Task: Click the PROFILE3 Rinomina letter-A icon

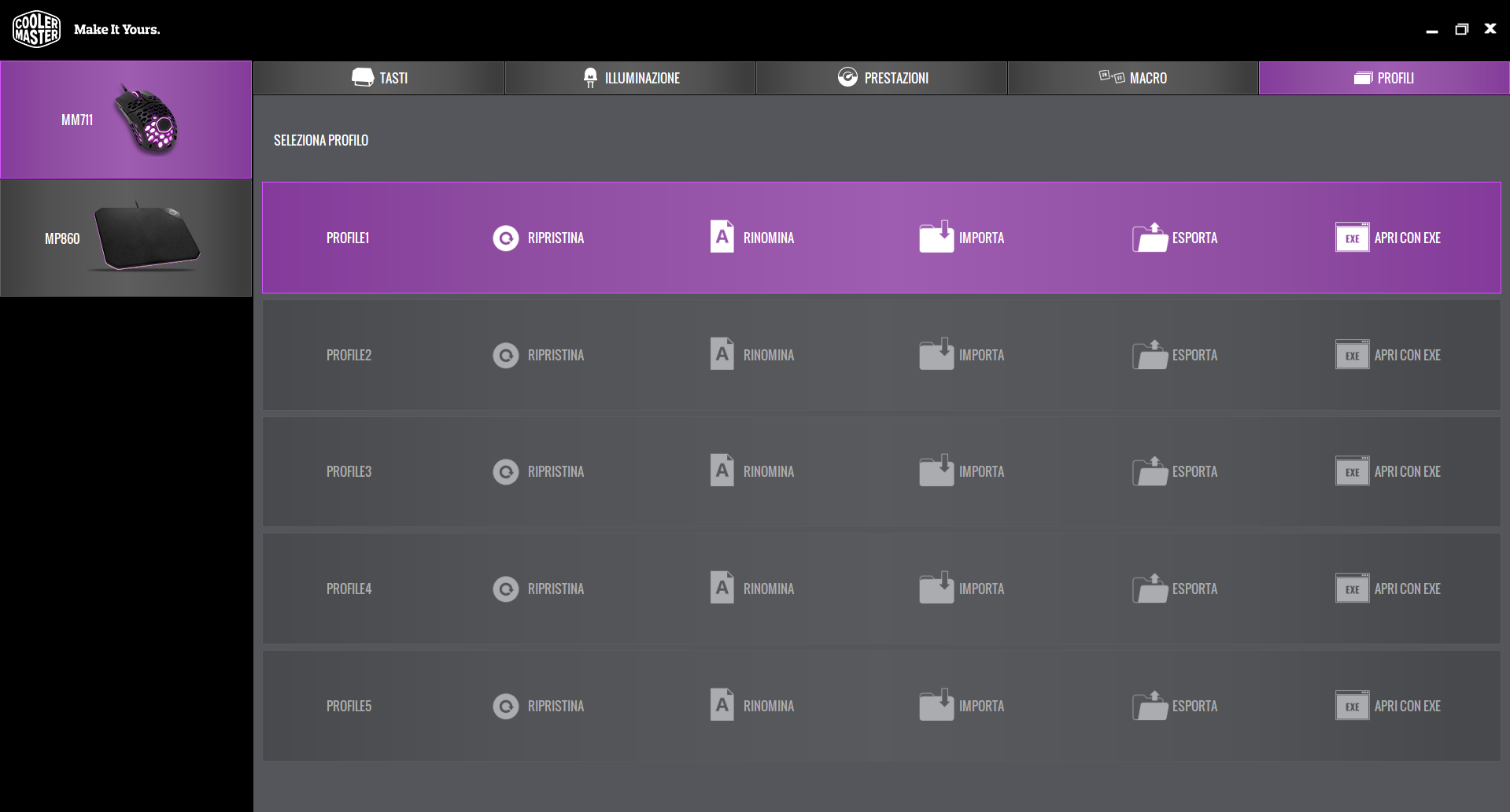Action: tap(722, 470)
